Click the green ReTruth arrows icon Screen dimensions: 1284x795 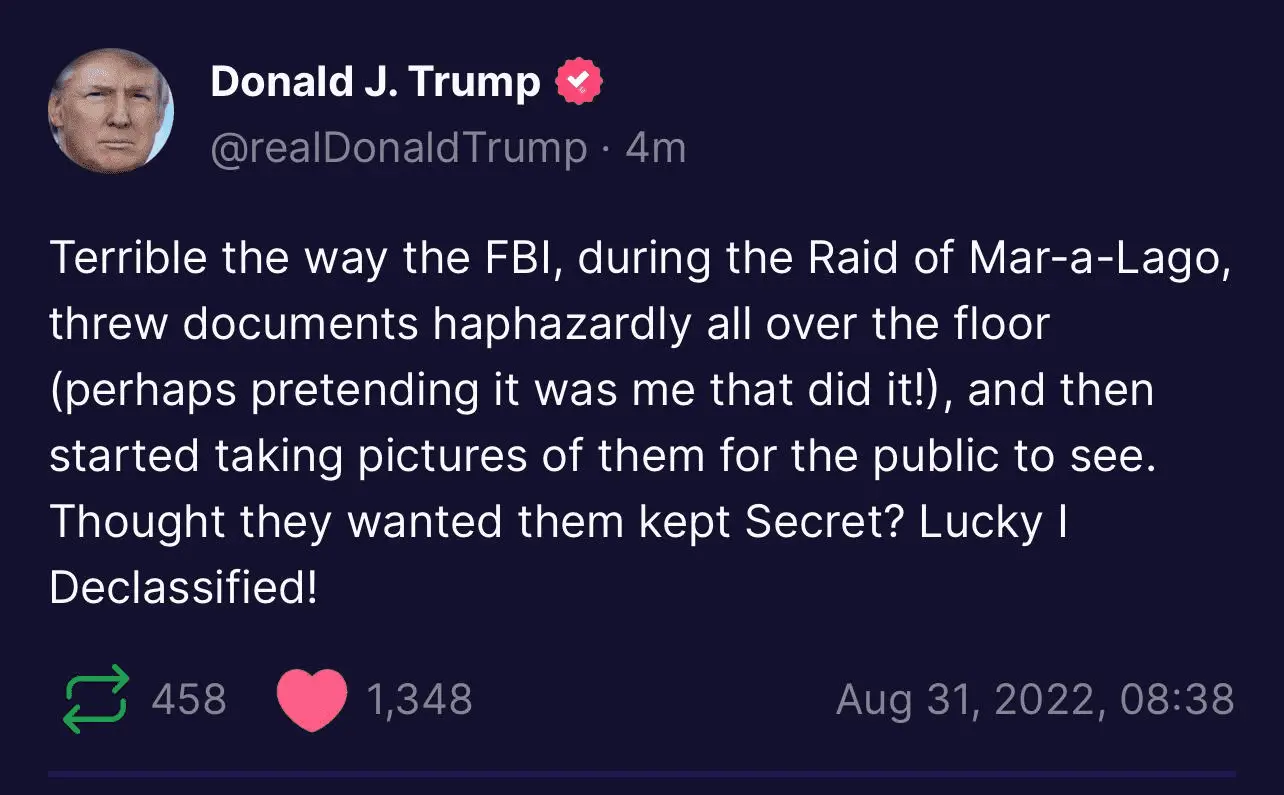tap(96, 699)
